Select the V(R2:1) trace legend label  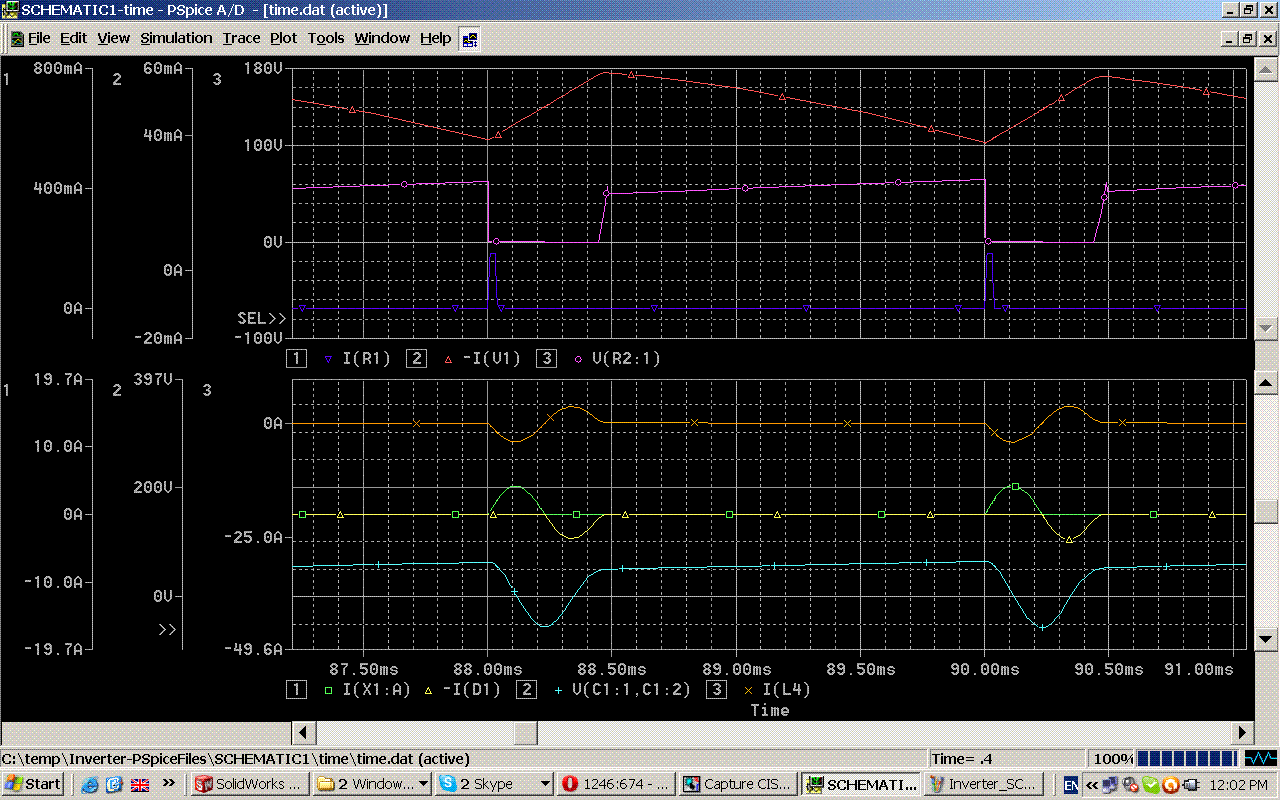[626, 358]
